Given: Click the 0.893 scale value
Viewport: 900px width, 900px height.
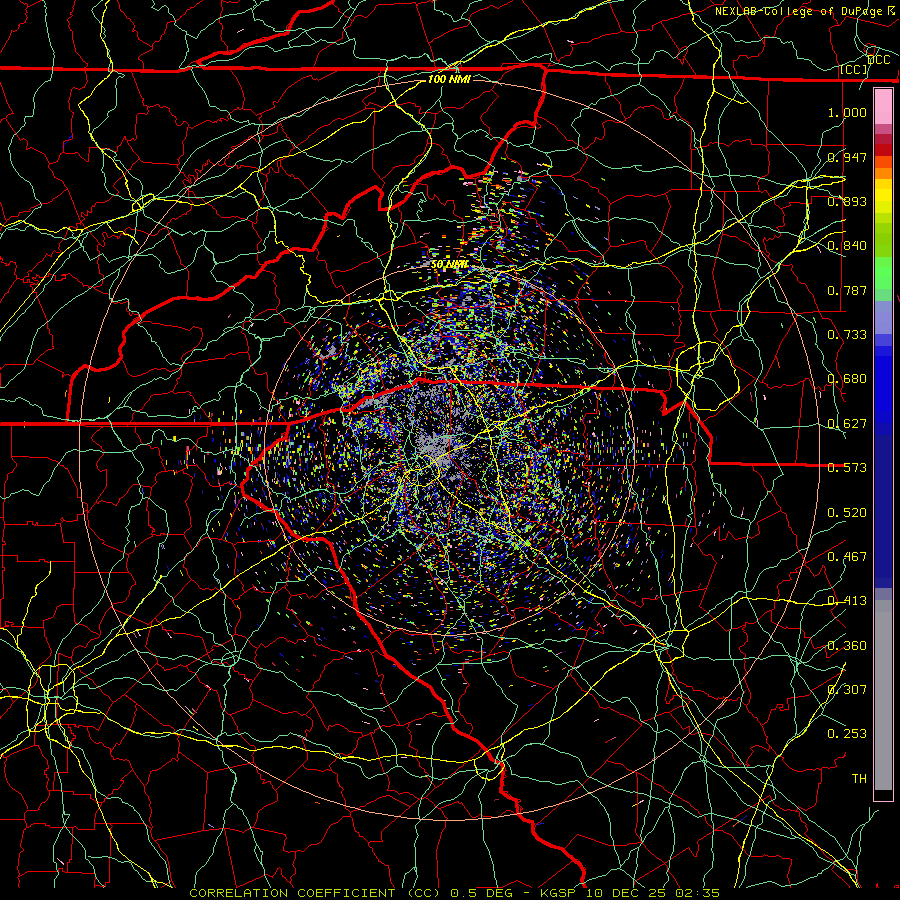Looking at the screenshot, I should [847, 201].
